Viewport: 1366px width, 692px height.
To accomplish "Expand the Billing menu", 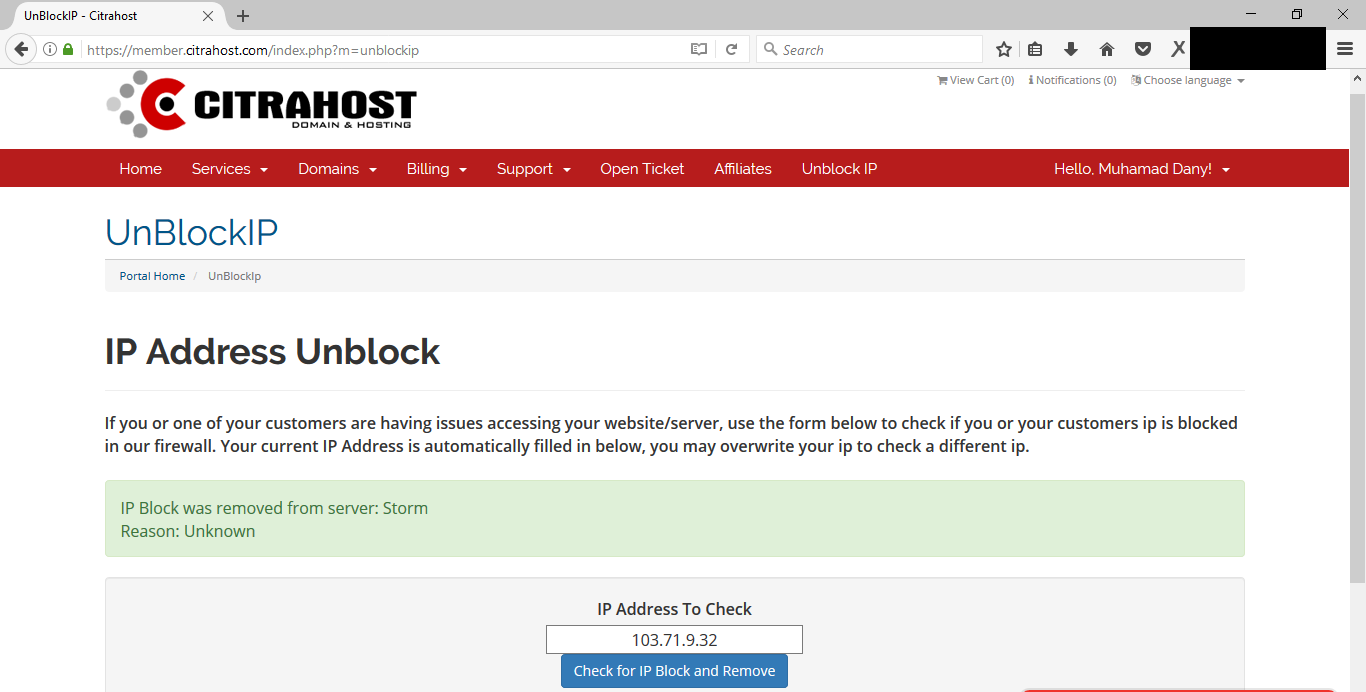I will pos(437,169).
